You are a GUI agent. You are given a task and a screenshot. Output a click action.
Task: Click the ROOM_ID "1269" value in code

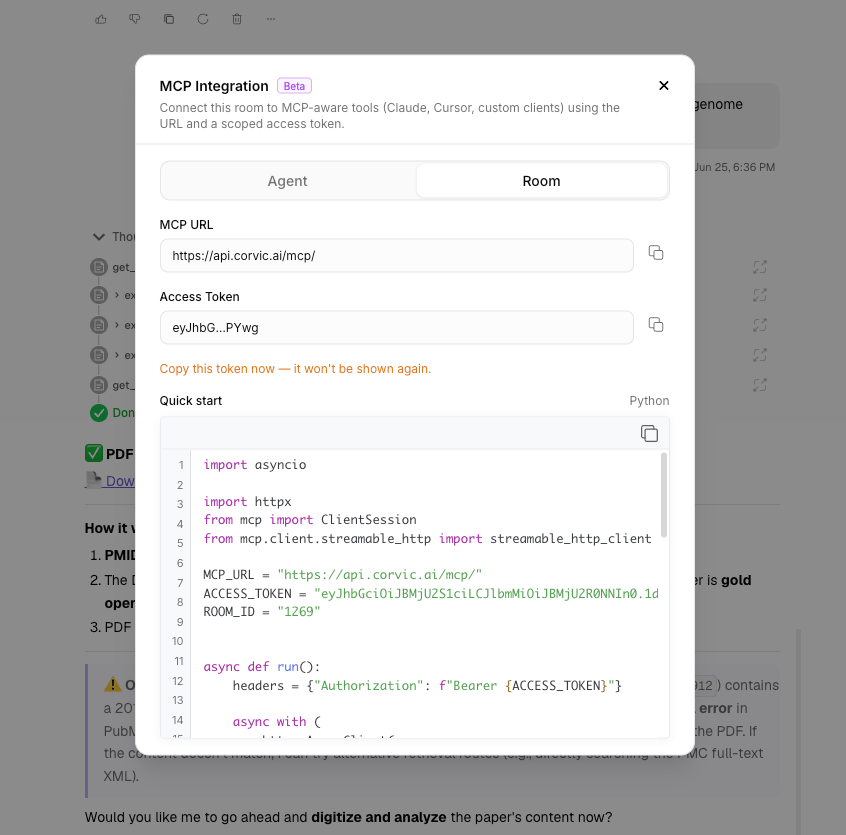298,612
